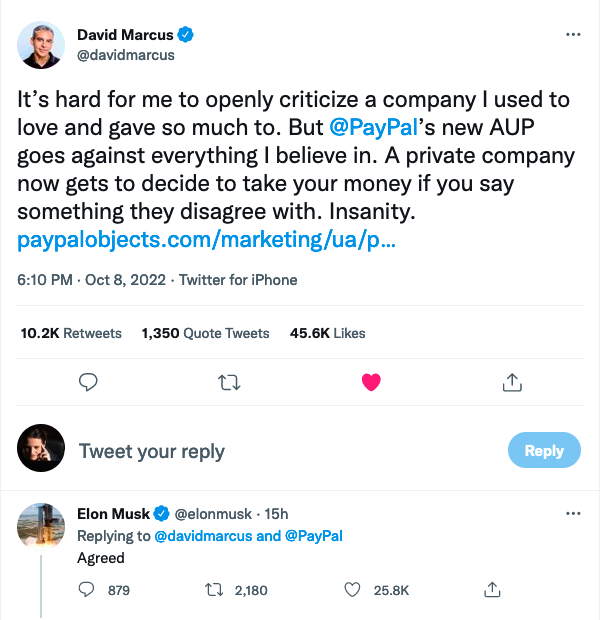View the 45.6K Likes list
Image resolution: width=608 pixels, height=620 pixels.
coord(327,333)
